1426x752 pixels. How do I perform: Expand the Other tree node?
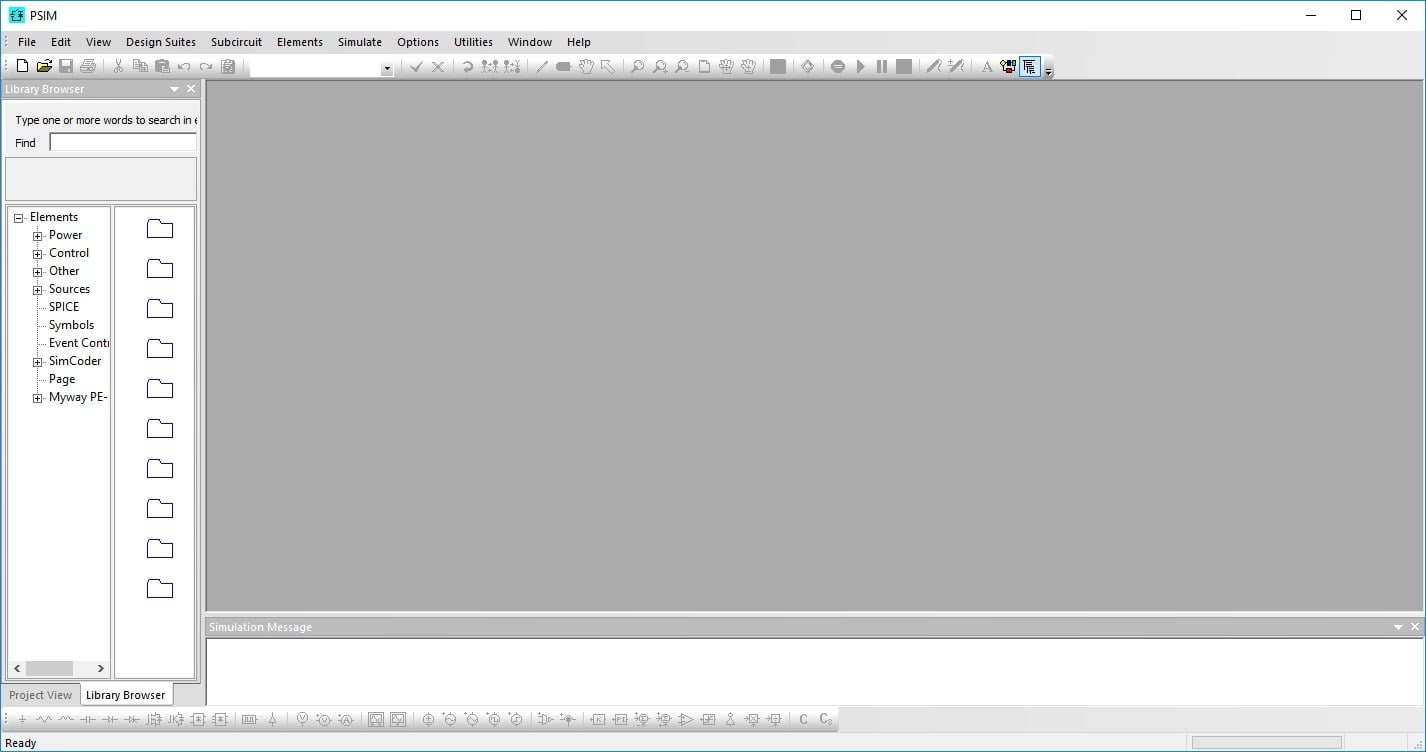click(37, 272)
